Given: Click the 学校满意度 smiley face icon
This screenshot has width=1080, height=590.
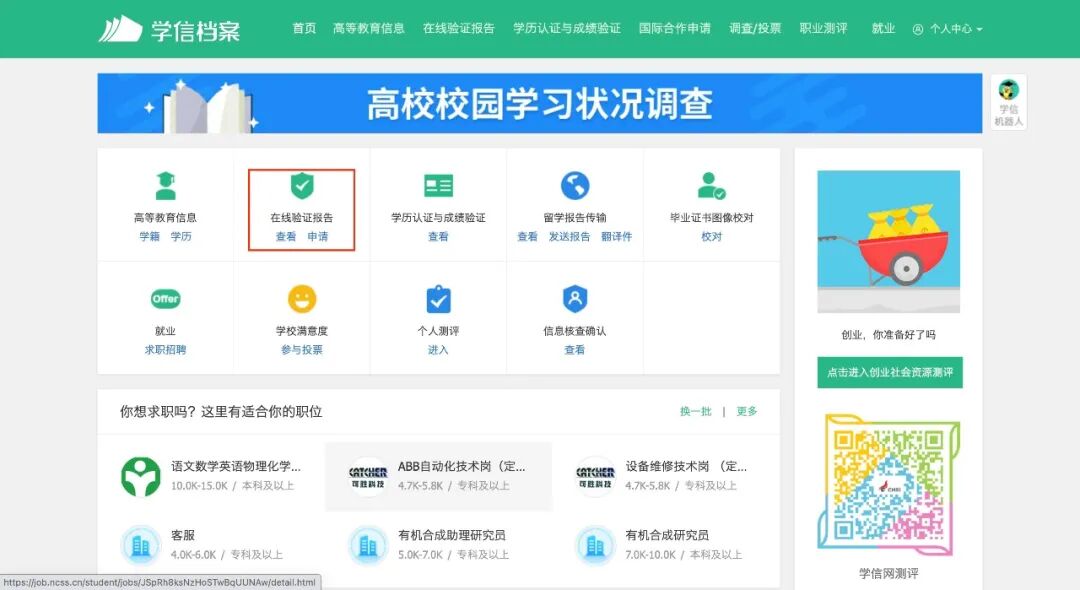Looking at the screenshot, I should [x=300, y=298].
